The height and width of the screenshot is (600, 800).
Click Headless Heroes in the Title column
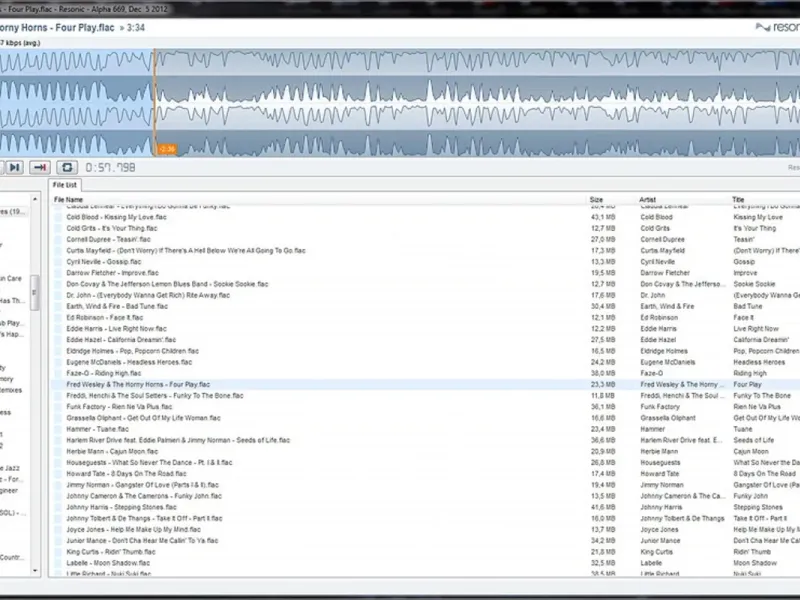[759, 362]
